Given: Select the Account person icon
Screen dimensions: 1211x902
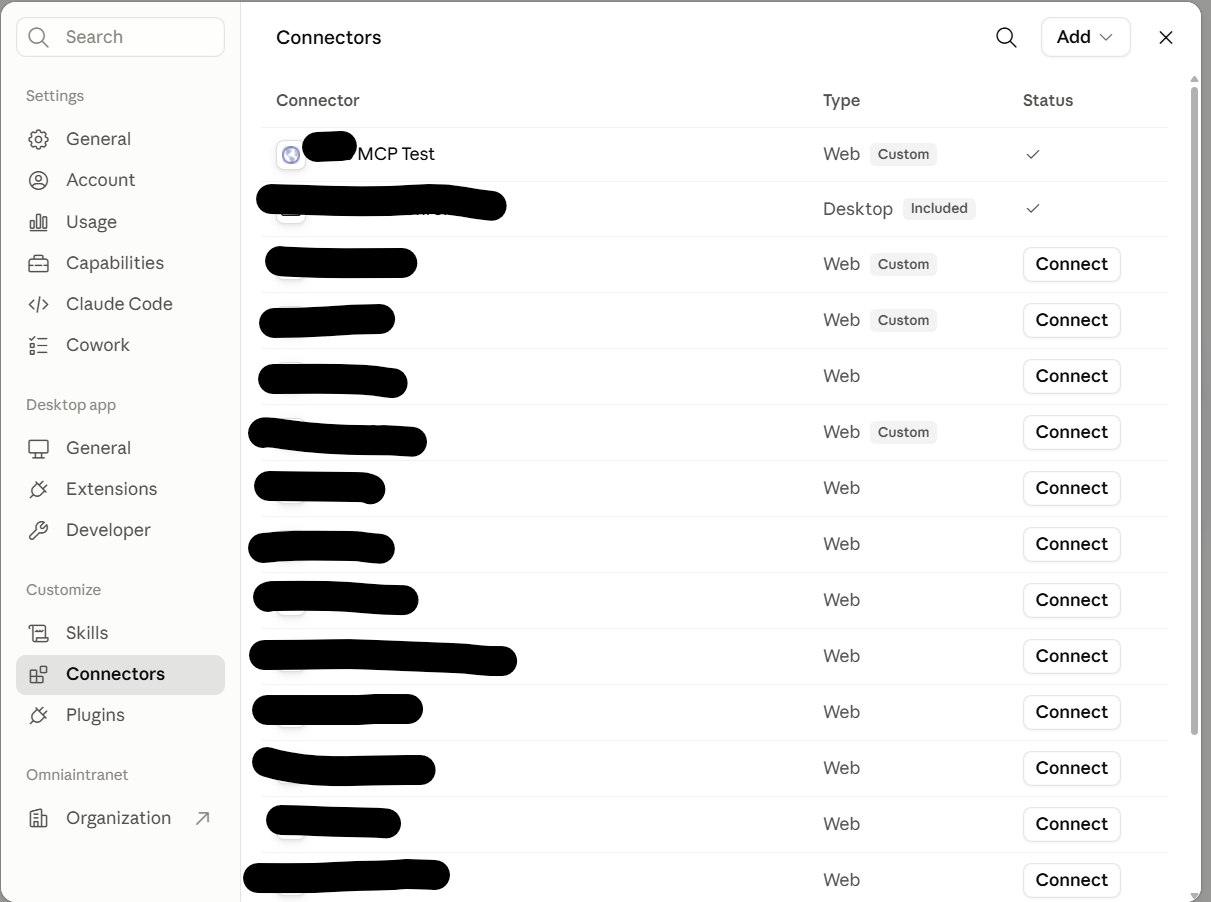Looking at the screenshot, I should pos(38,180).
